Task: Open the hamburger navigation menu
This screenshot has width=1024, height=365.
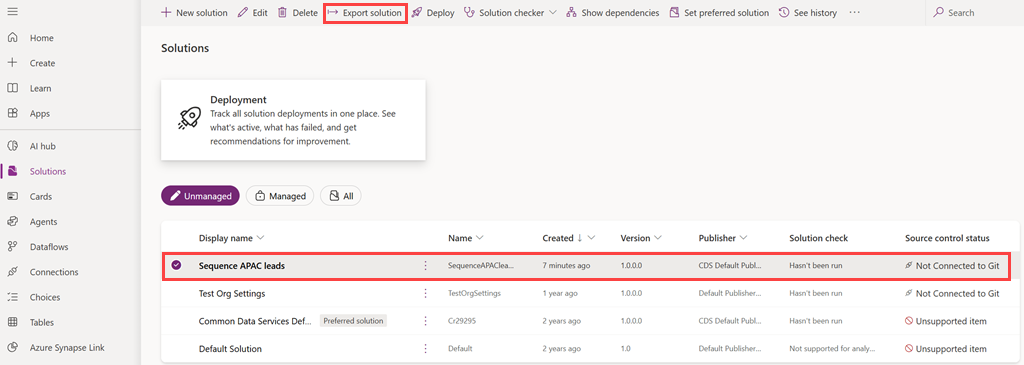Action: 12,12
